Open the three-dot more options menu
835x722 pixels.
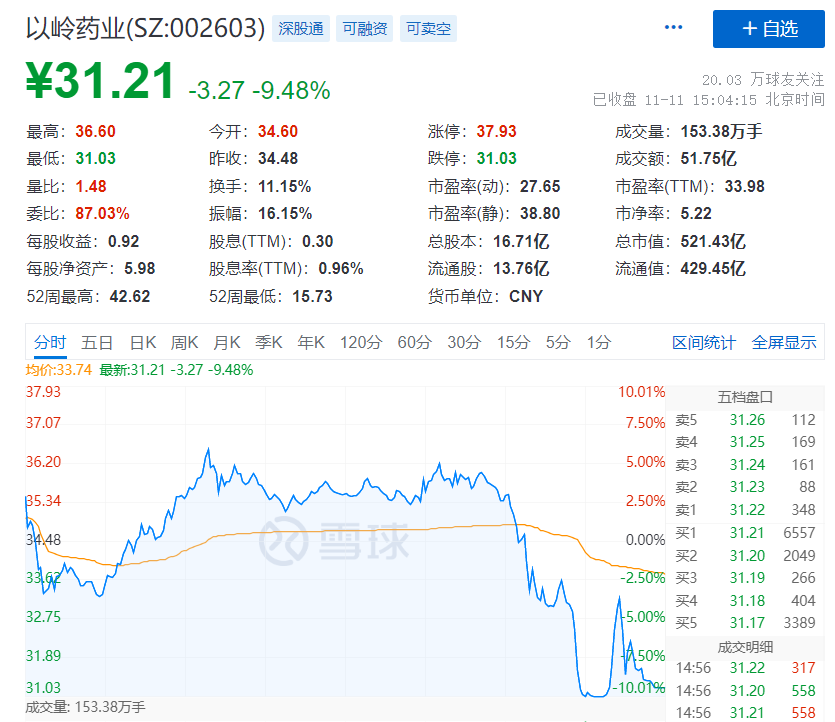[674, 28]
